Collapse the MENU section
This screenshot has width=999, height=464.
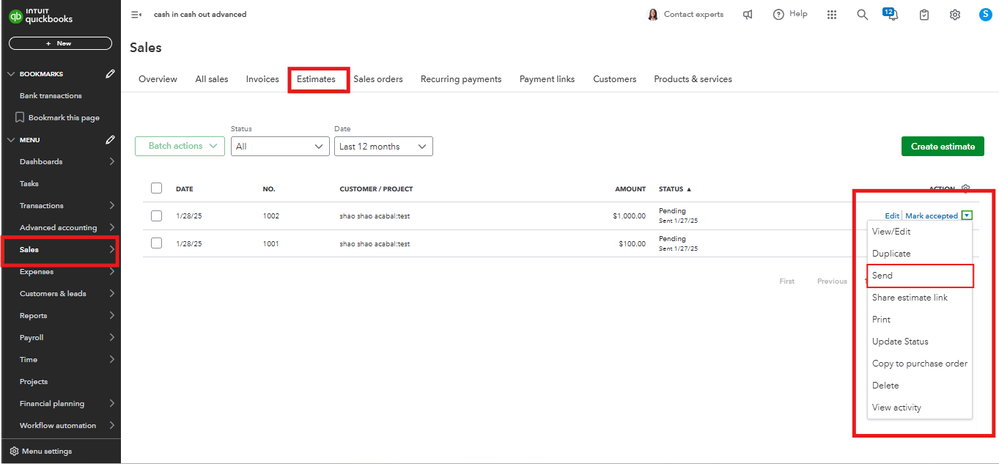point(11,140)
